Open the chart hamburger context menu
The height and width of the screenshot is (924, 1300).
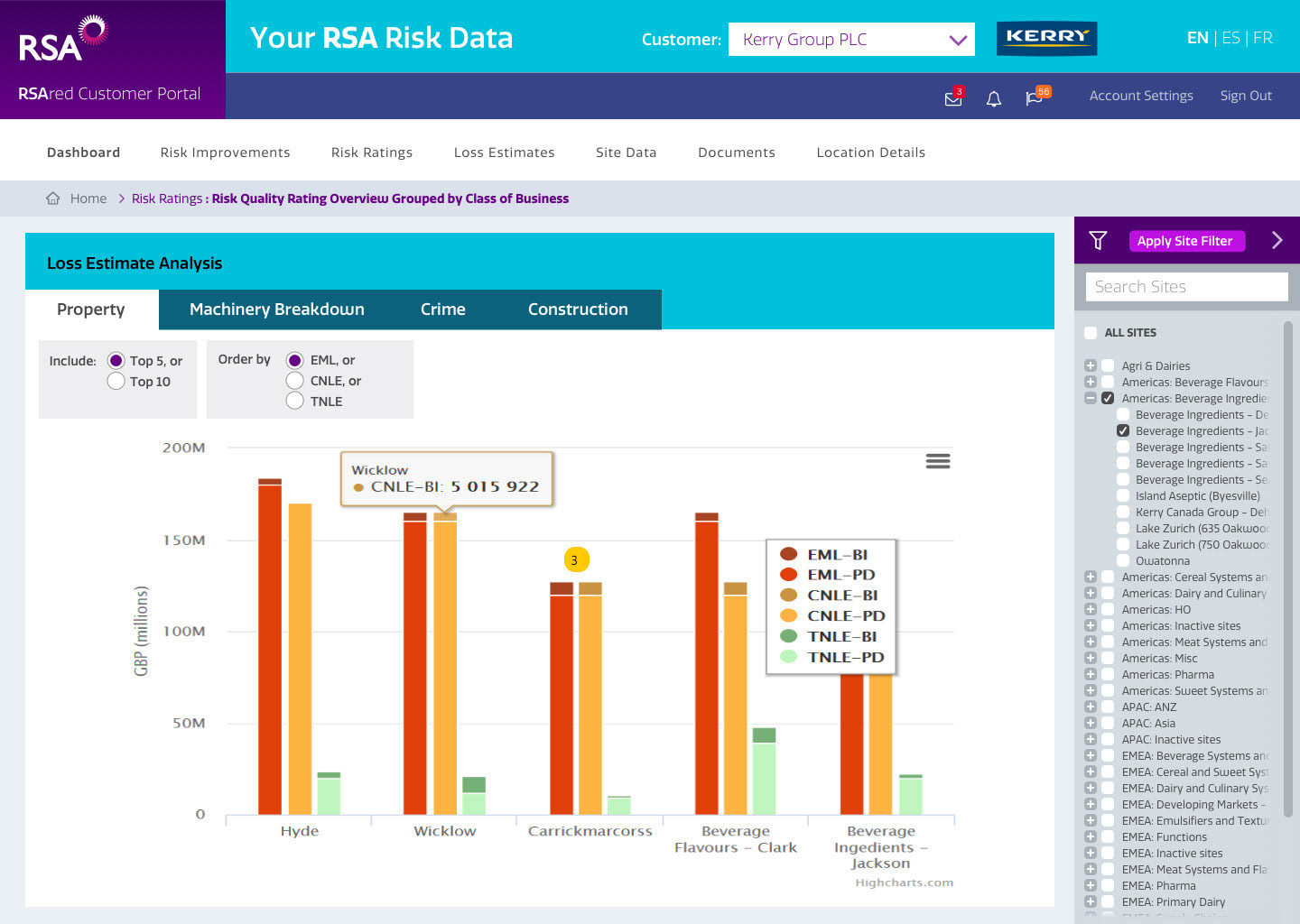(937, 461)
